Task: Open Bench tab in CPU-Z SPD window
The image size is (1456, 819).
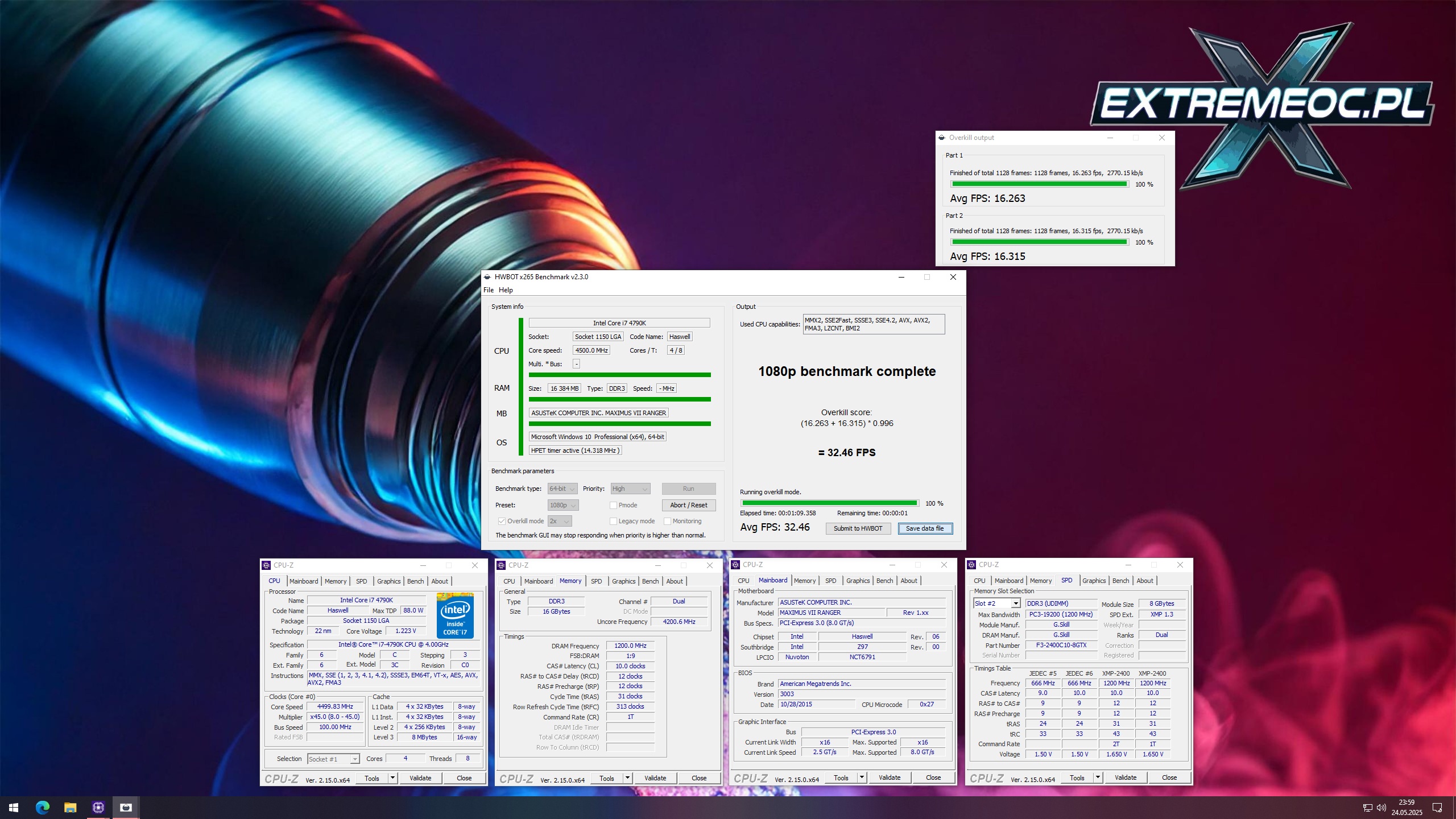Action: point(1120,581)
